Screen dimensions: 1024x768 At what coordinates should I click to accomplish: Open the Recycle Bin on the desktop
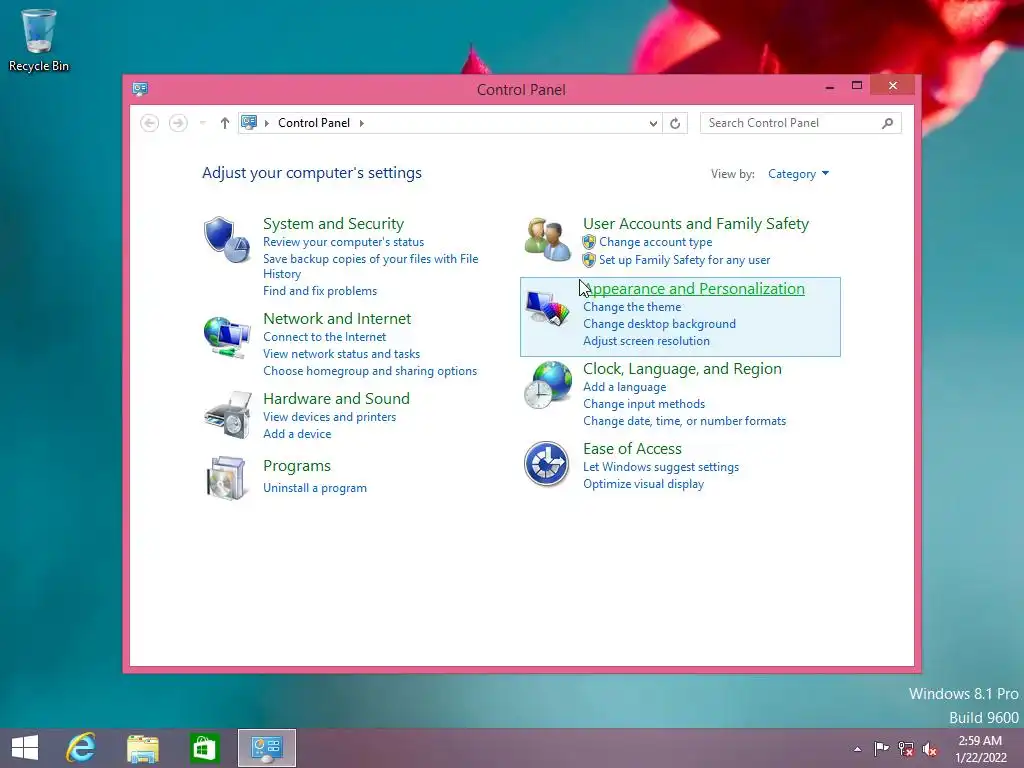39,40
